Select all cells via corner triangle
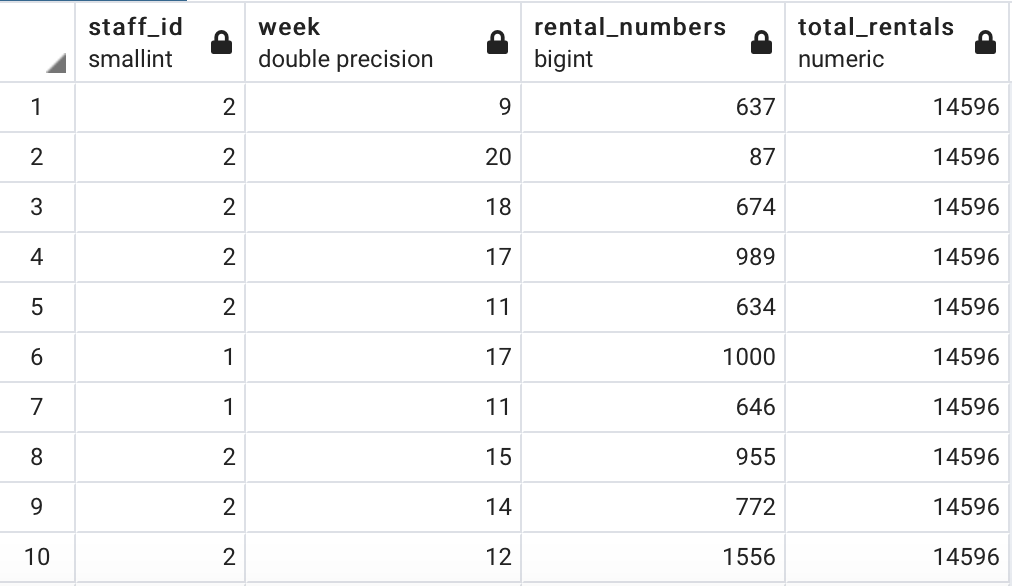Image resolution: width=1012 pixels, height=586 pixels. [x=56, y=63]
